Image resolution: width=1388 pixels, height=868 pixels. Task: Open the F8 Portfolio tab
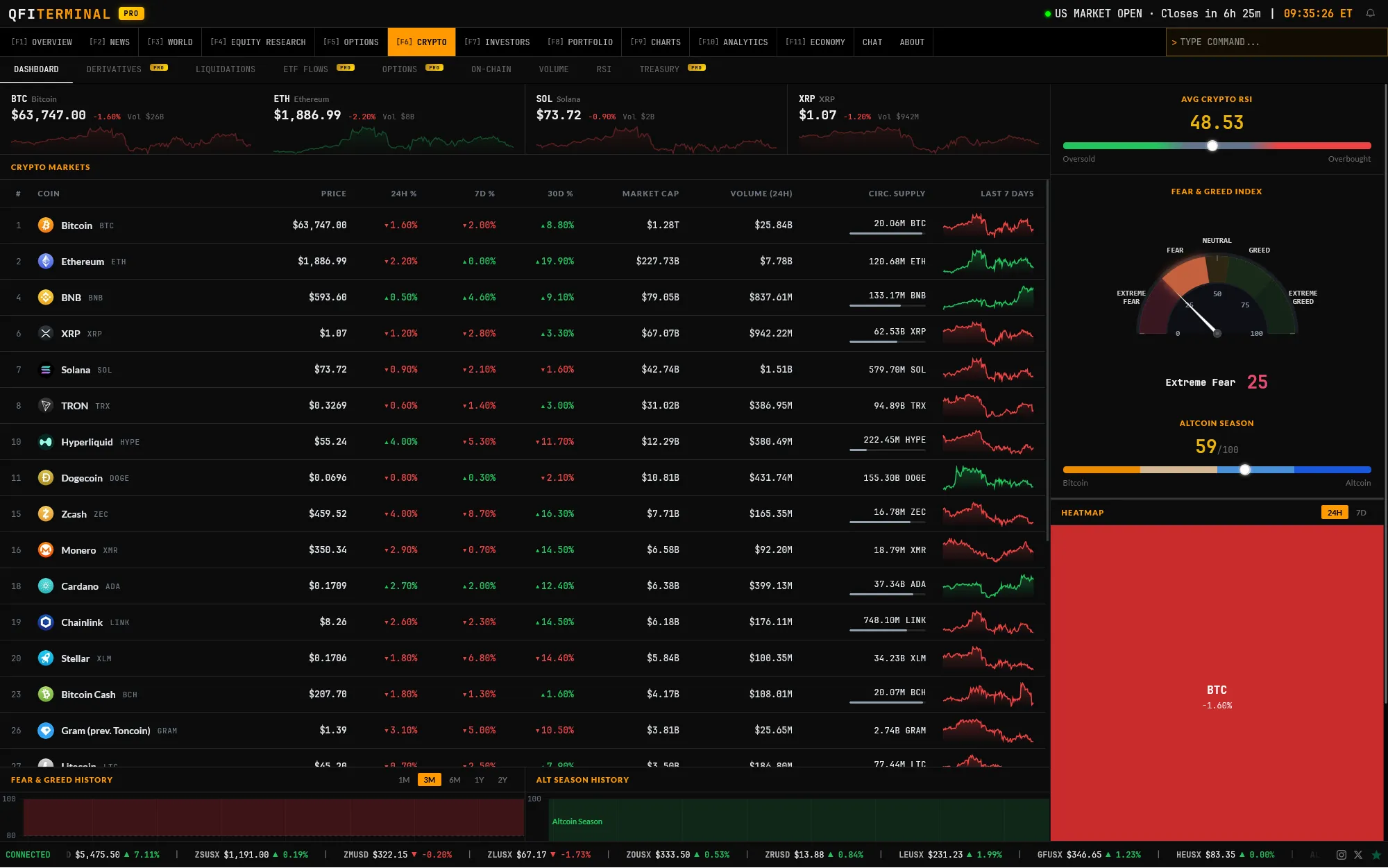point(580,42)
